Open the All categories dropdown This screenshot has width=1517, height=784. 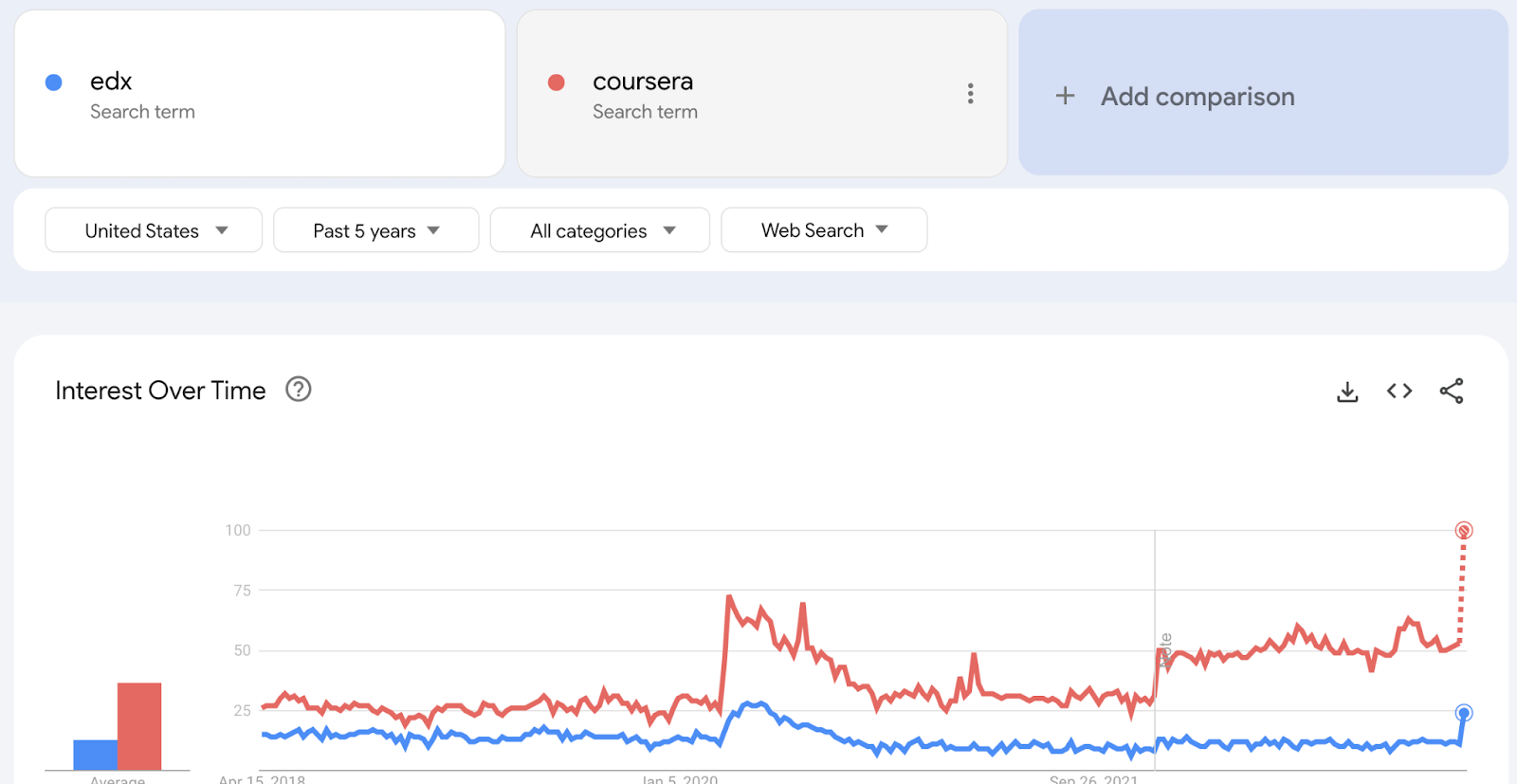pos(599,230)
